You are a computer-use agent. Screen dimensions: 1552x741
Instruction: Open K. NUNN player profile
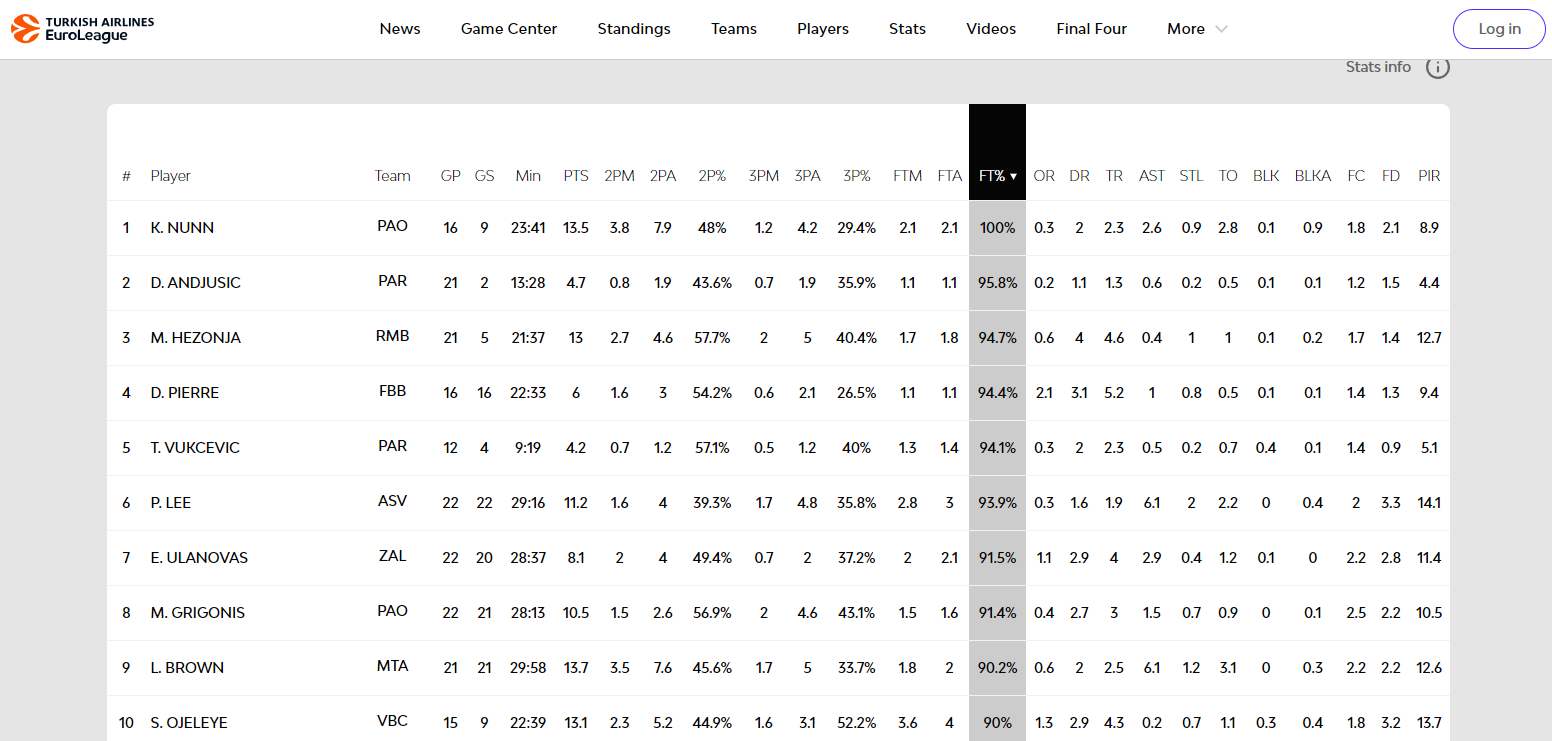pyautogui.click(x=182, y=228)
